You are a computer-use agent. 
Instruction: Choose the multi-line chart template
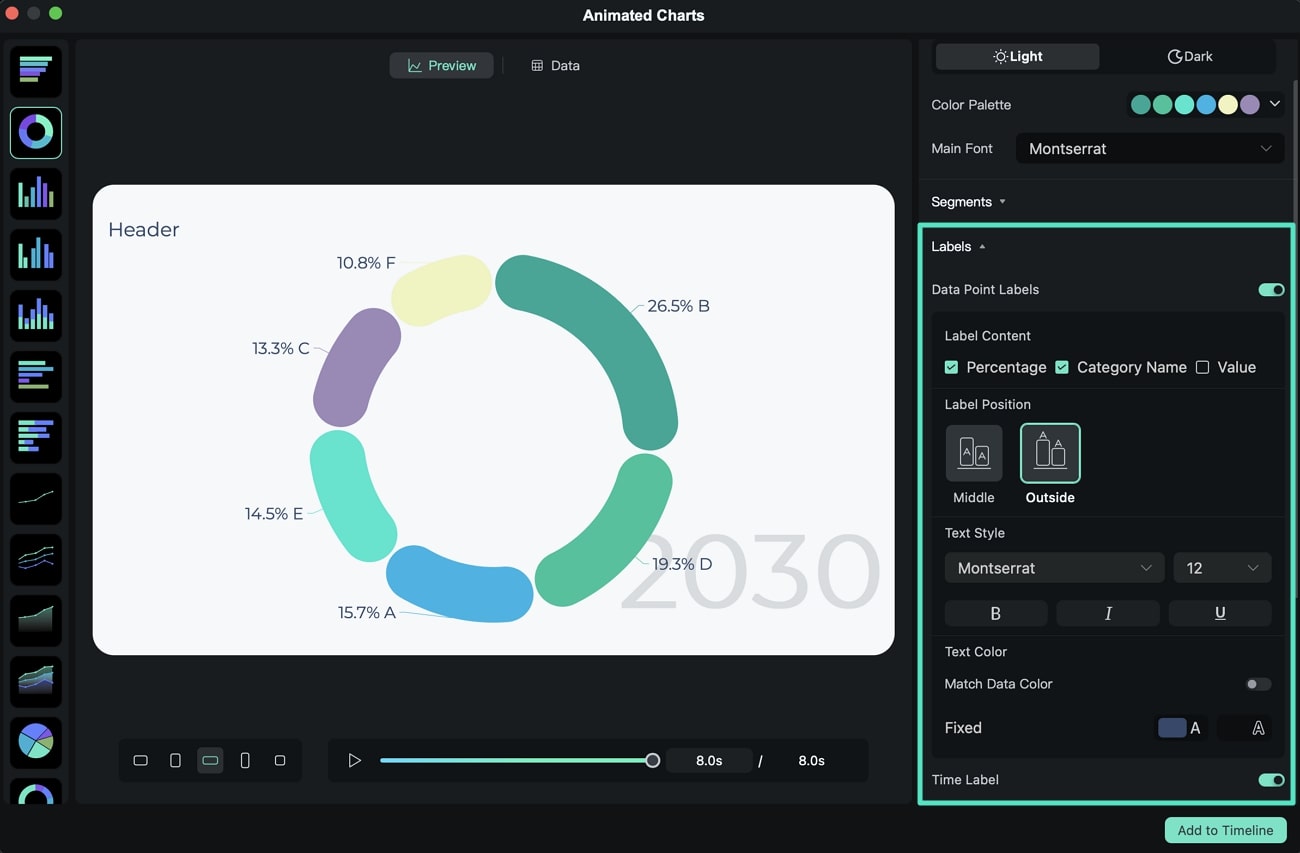pyautogui.click(x=36, y=559)
